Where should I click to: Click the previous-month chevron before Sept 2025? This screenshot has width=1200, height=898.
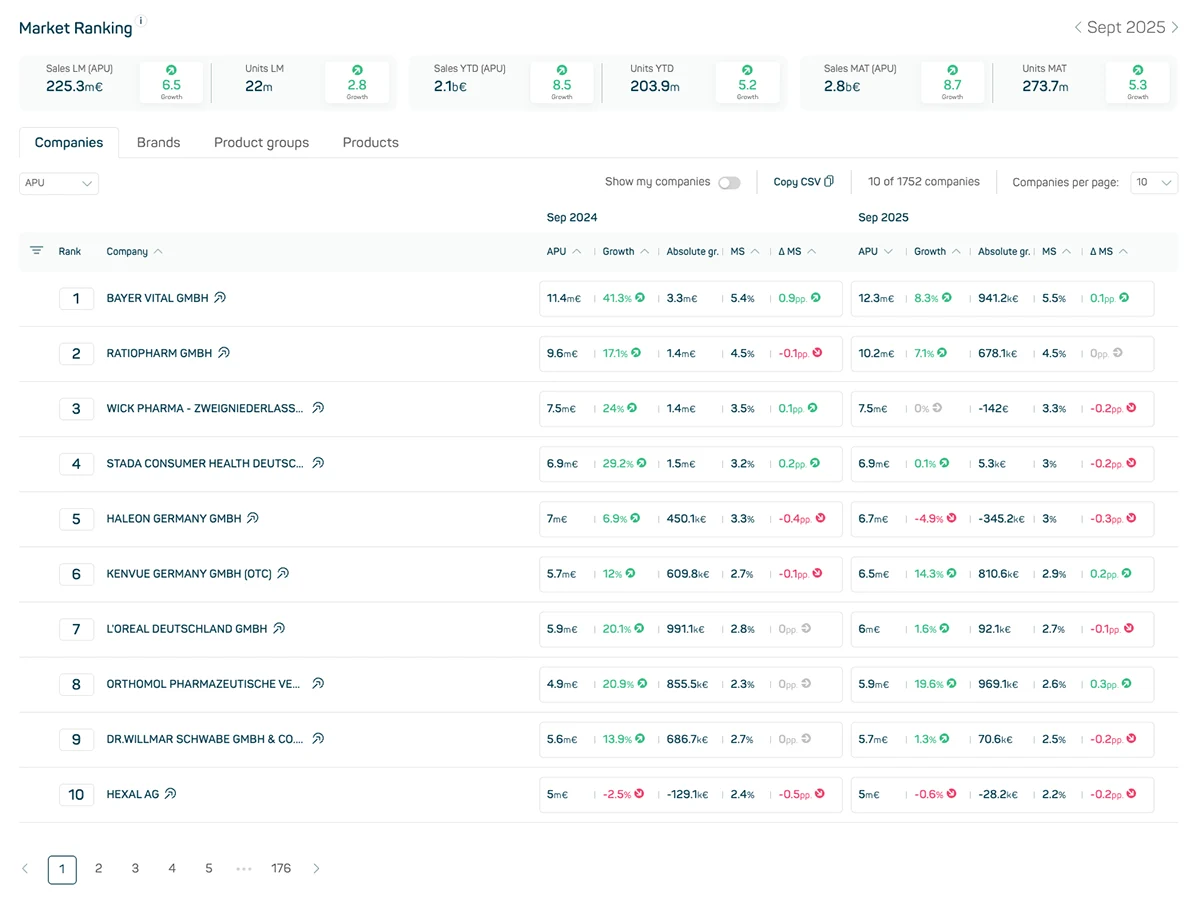[x=1079, y=27]
